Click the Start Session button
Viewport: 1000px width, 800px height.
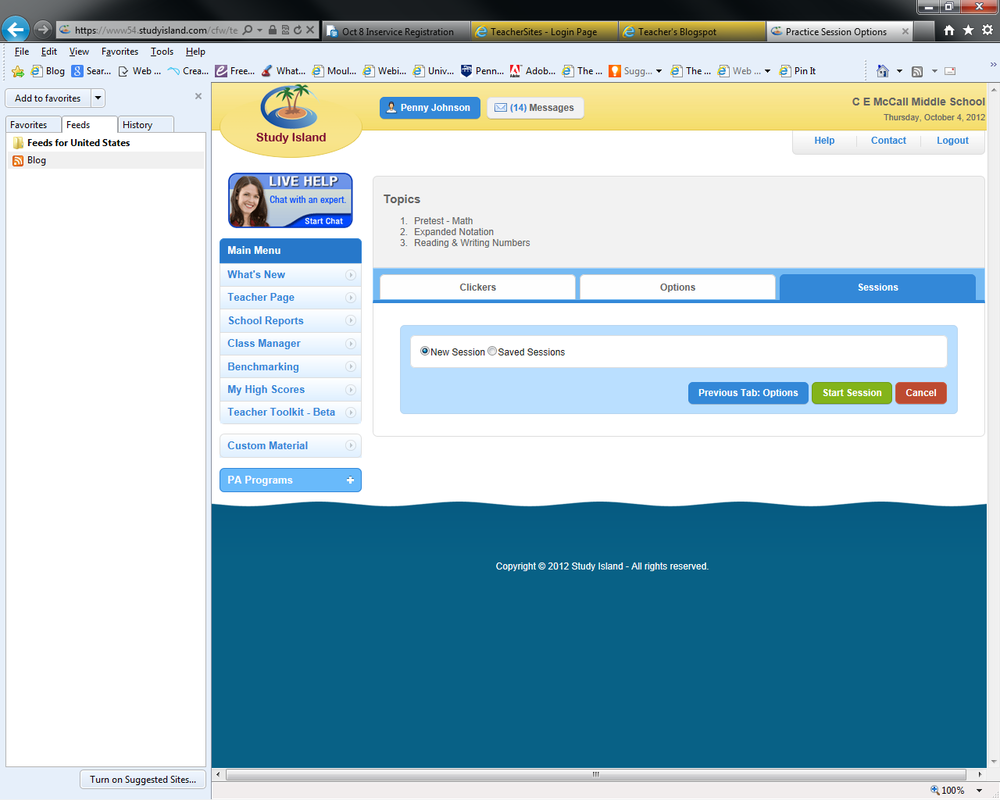coord(851,393)
